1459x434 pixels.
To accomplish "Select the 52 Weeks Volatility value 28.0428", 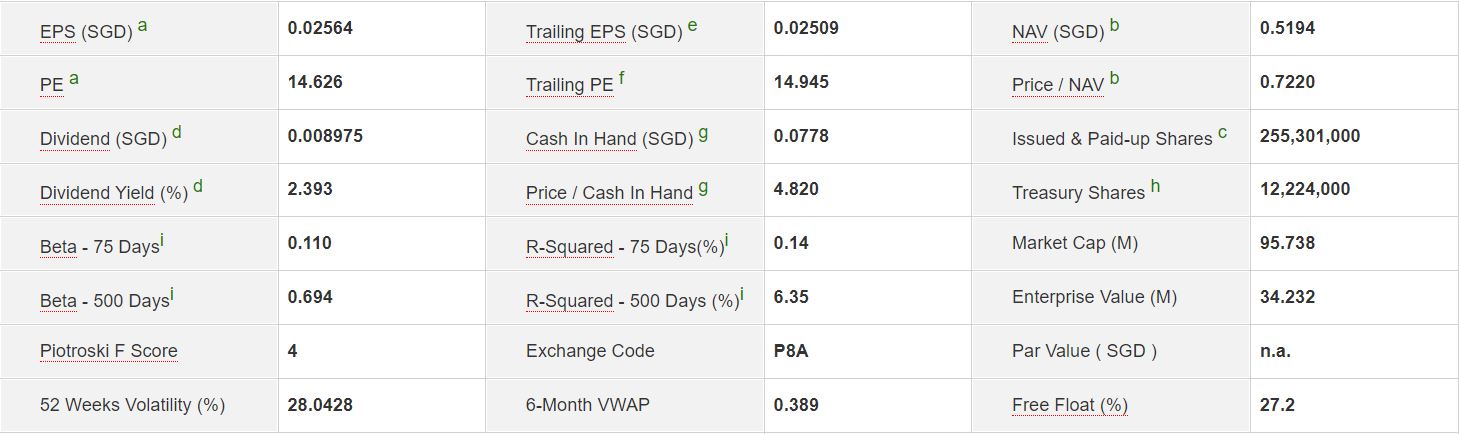I will click(x=319, y=405).
